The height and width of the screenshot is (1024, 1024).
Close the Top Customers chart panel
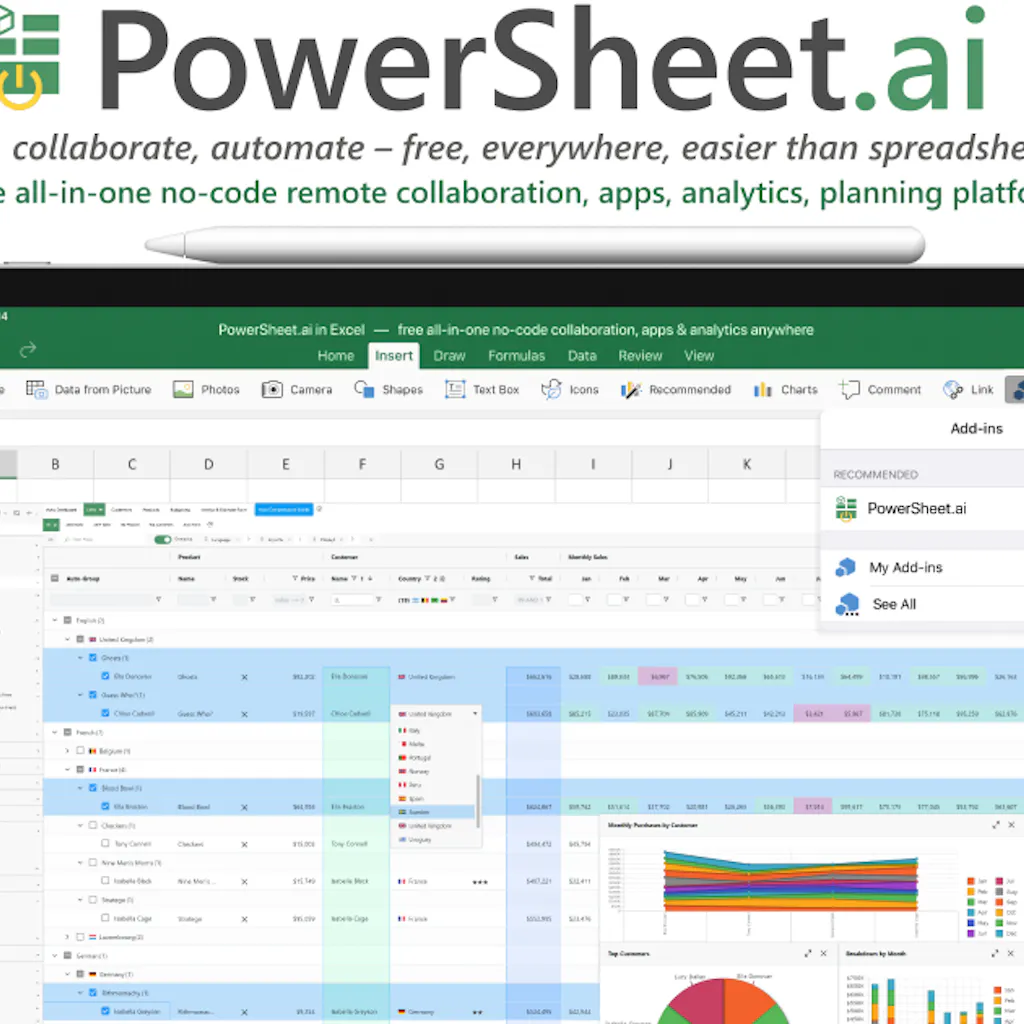[x=824, y=952]
